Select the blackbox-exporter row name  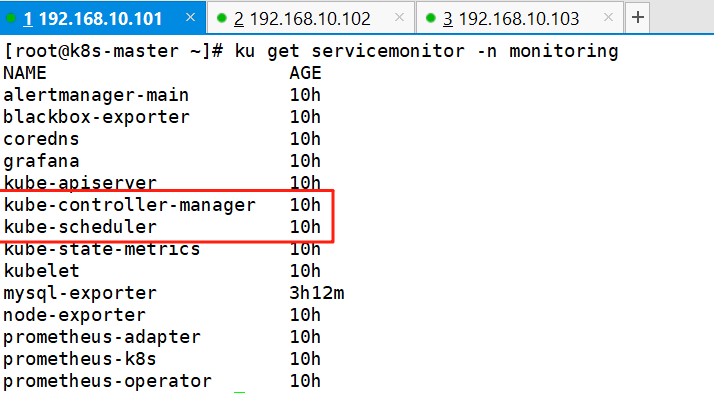pyautogui.click(x=96, y=117)
